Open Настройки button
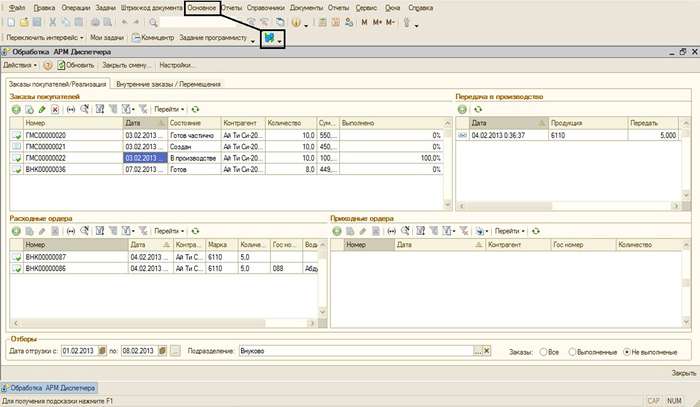Viewport: 700px width, 407px height. point(177,66)
